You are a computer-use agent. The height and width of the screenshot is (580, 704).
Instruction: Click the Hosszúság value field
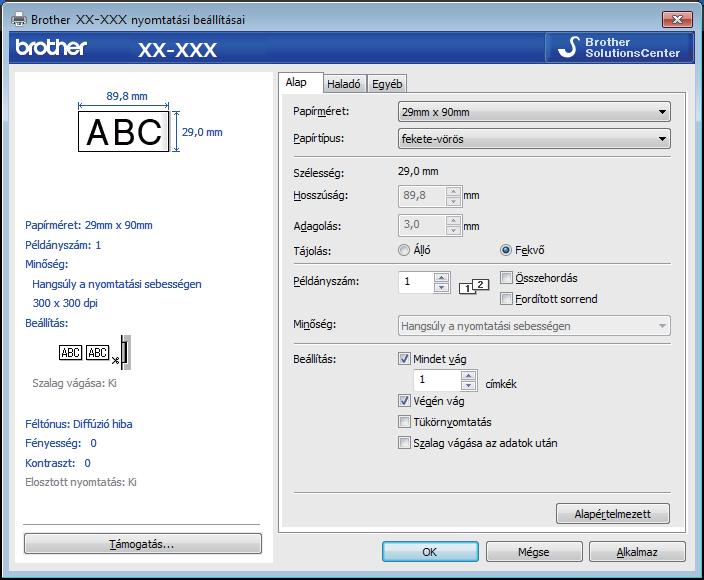422,196
